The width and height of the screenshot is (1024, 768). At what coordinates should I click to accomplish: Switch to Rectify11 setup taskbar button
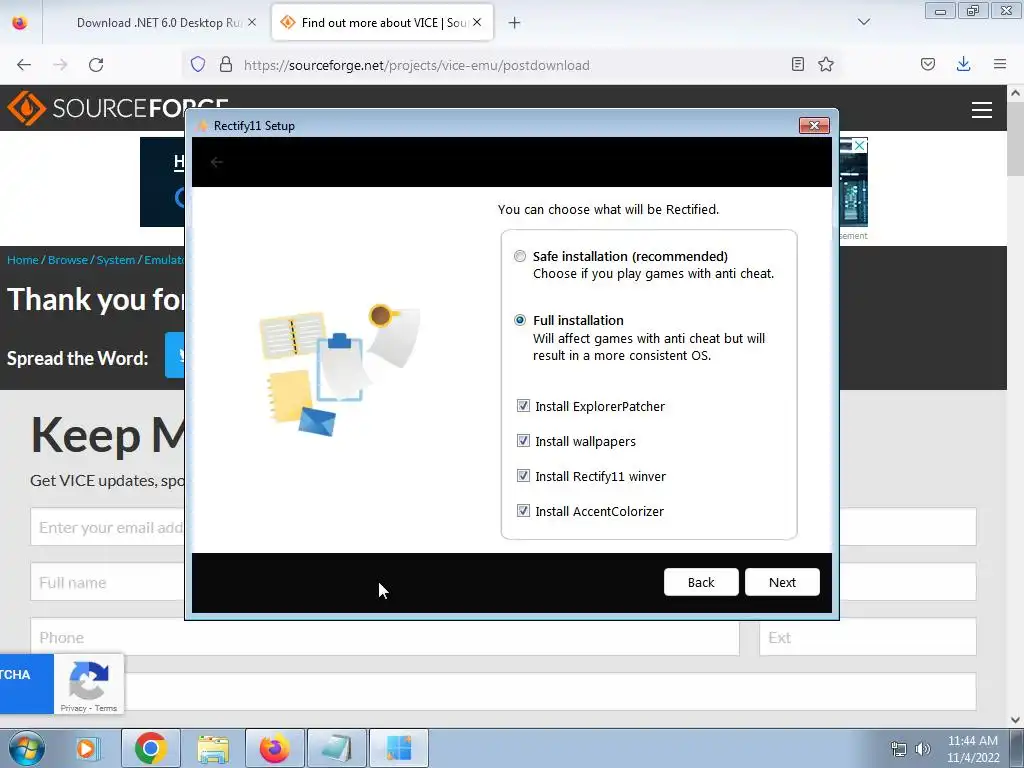click(399, 748)
